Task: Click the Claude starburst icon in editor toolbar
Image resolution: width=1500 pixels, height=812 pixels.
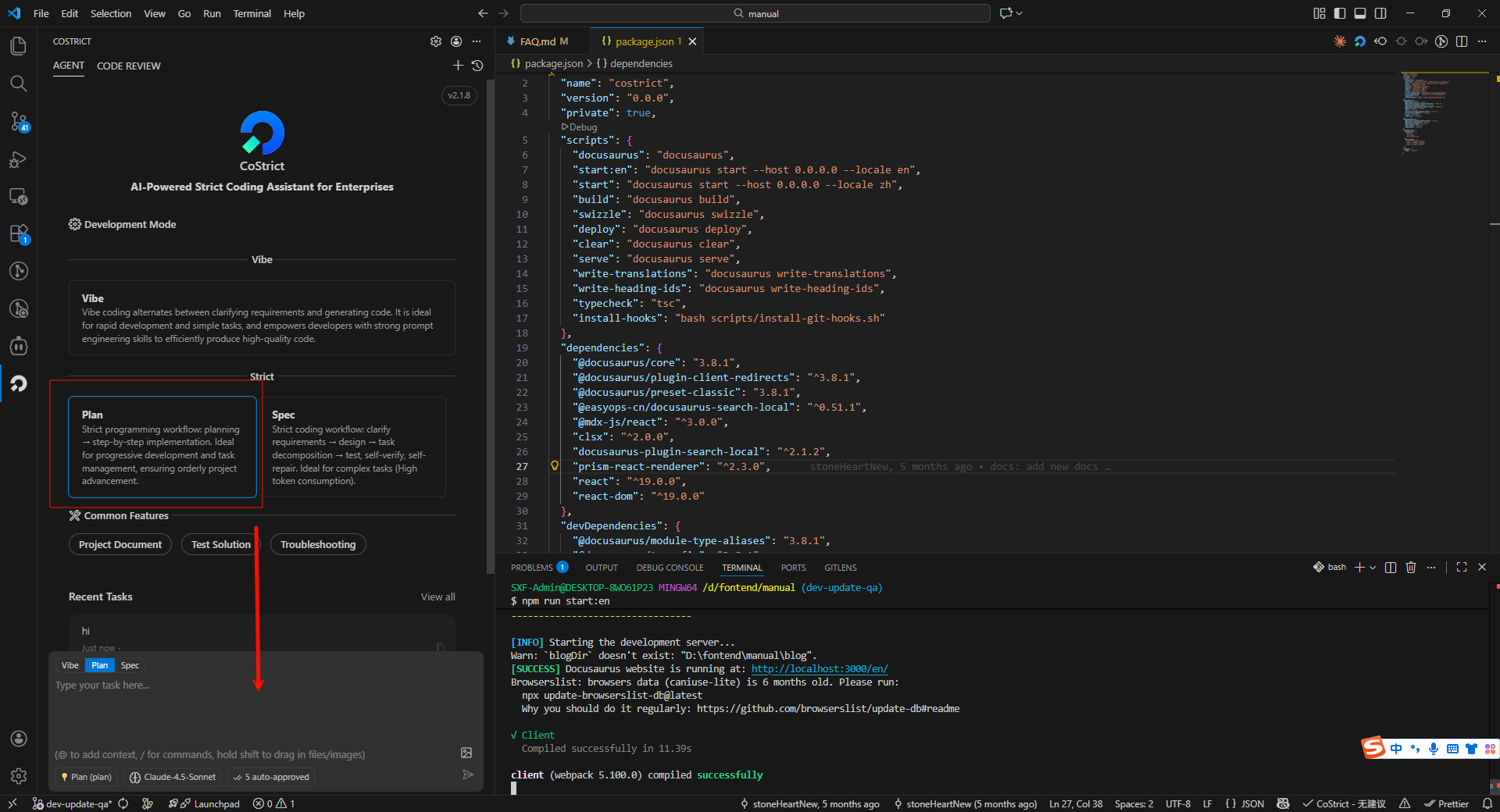Action: coord(1340,41)
